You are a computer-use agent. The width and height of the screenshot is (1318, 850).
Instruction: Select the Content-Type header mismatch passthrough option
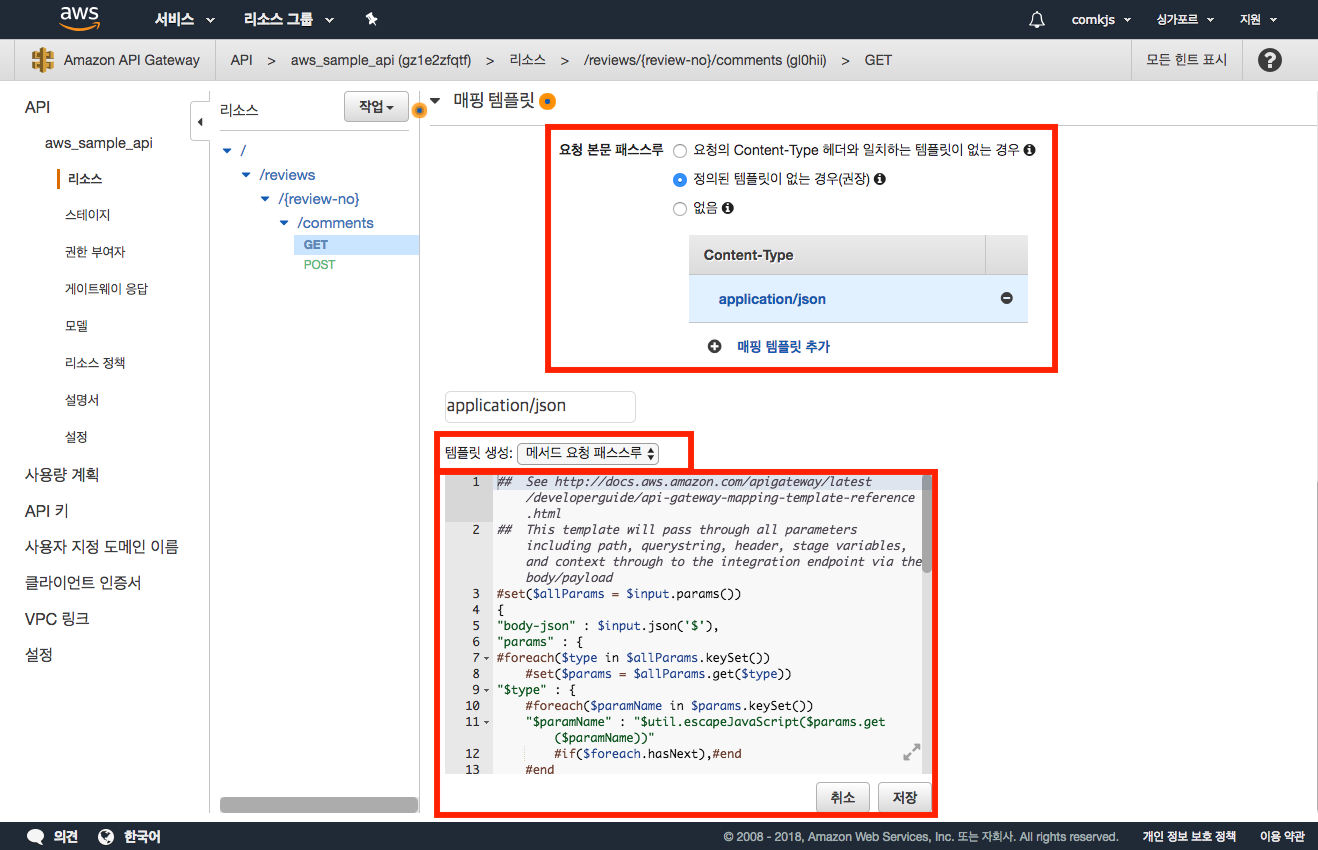[680, 151]
